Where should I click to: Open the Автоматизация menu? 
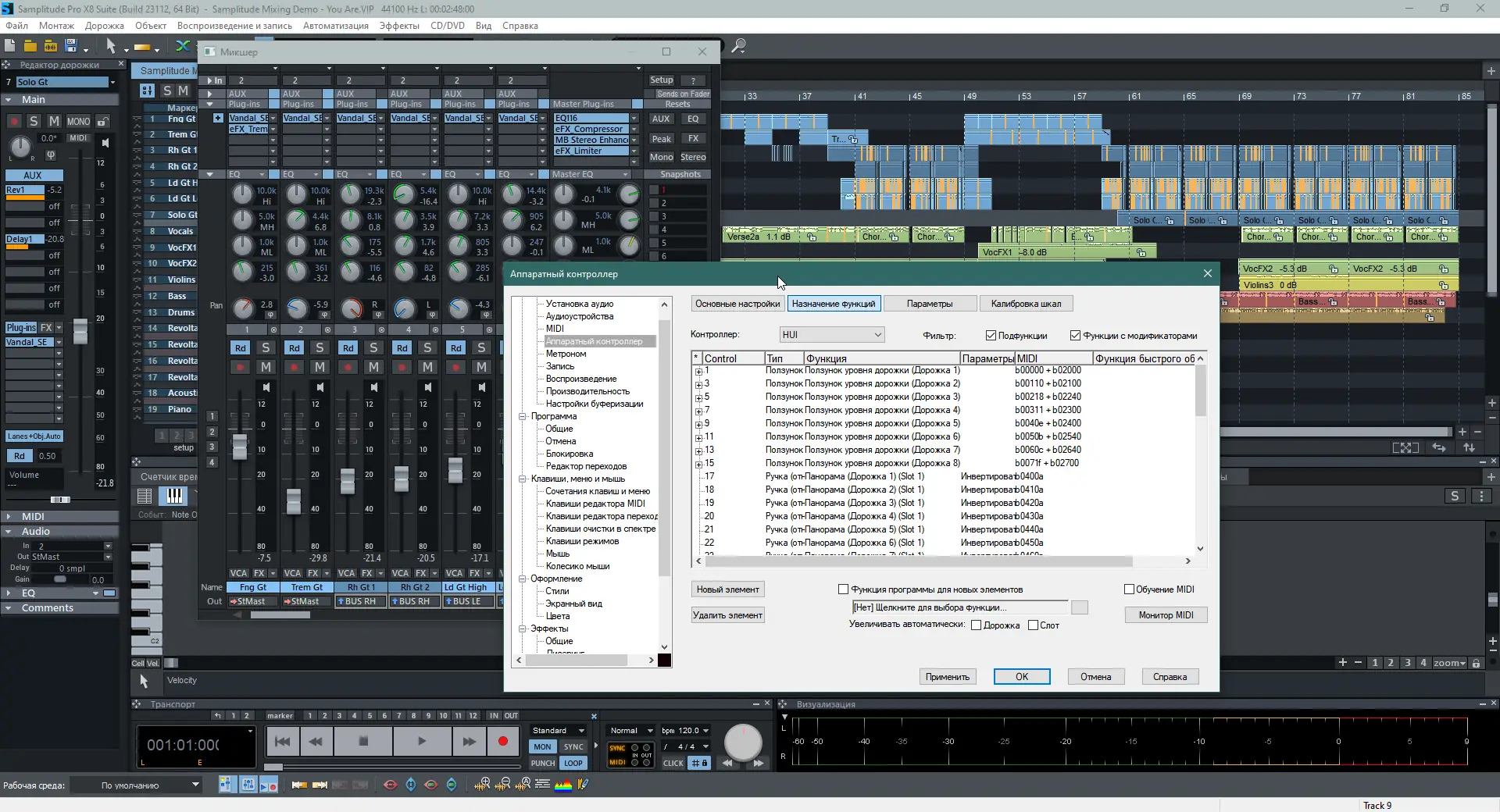click(336, 26)
